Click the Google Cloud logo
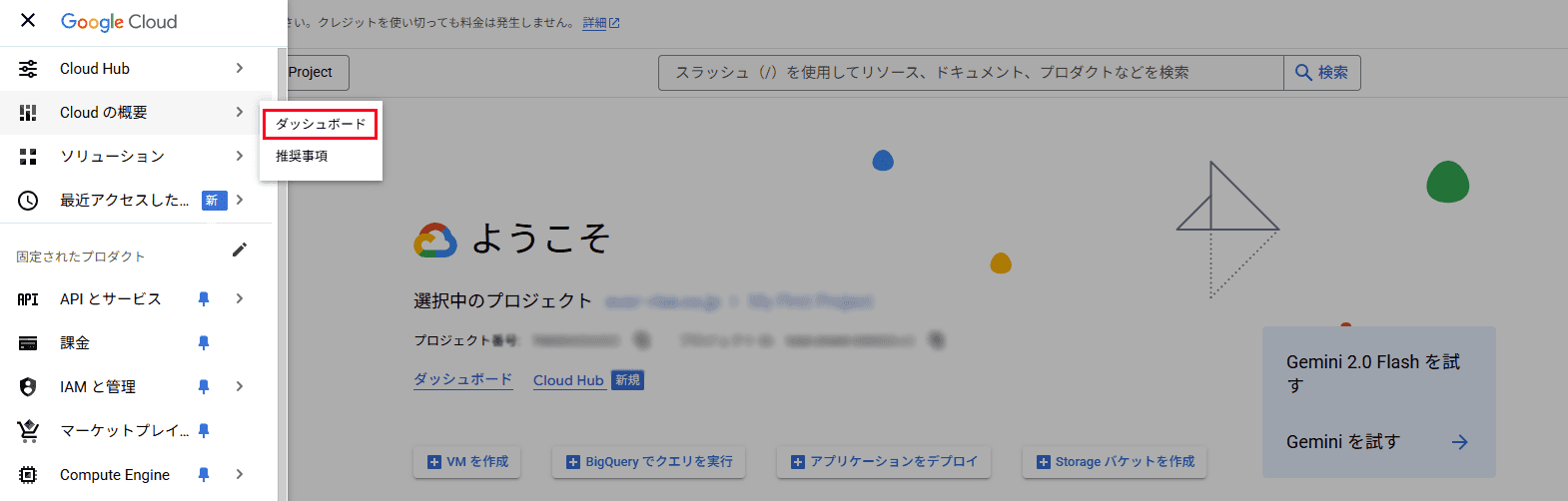The width and height of the screenshot is (1568, 501). 119,22
